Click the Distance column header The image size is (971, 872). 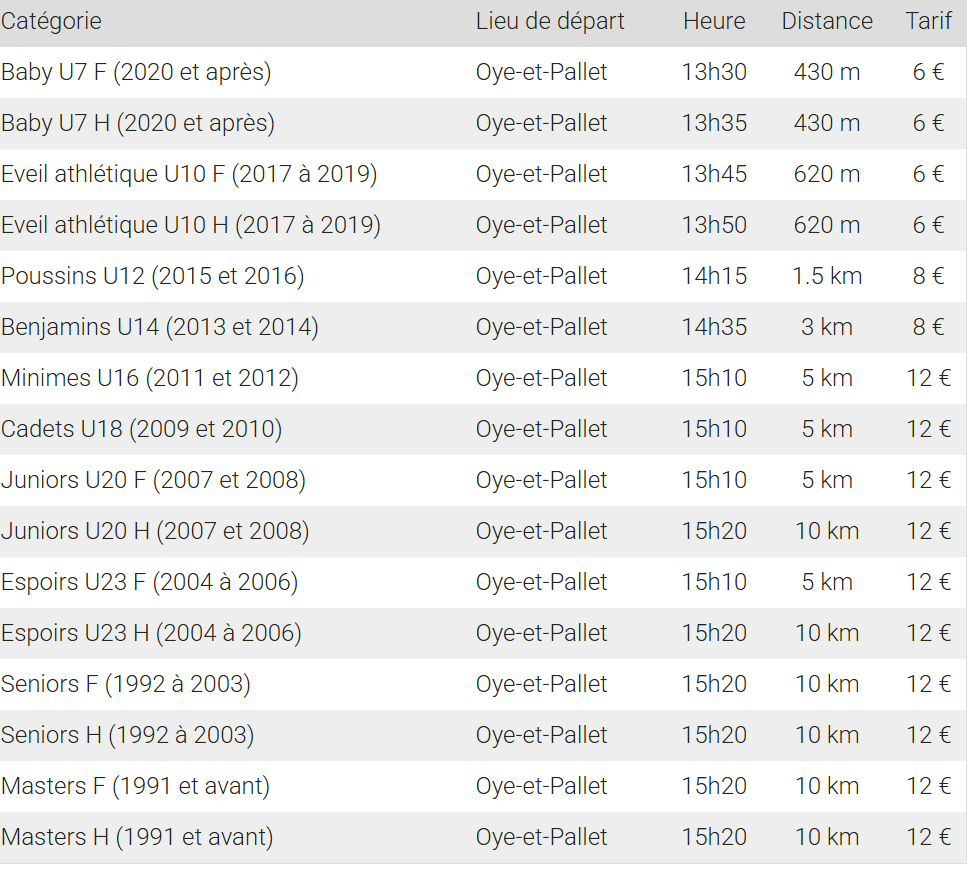(827, 21)
